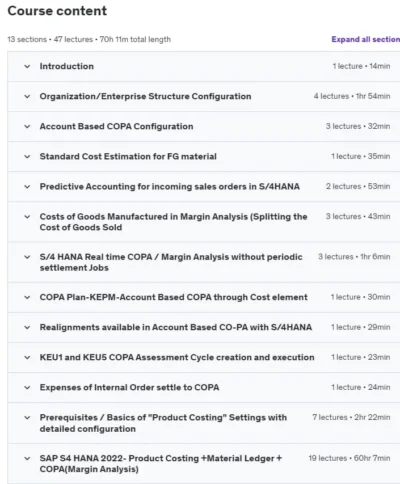Expand Costs of Goods Manufactured chevron

point(27,217)
